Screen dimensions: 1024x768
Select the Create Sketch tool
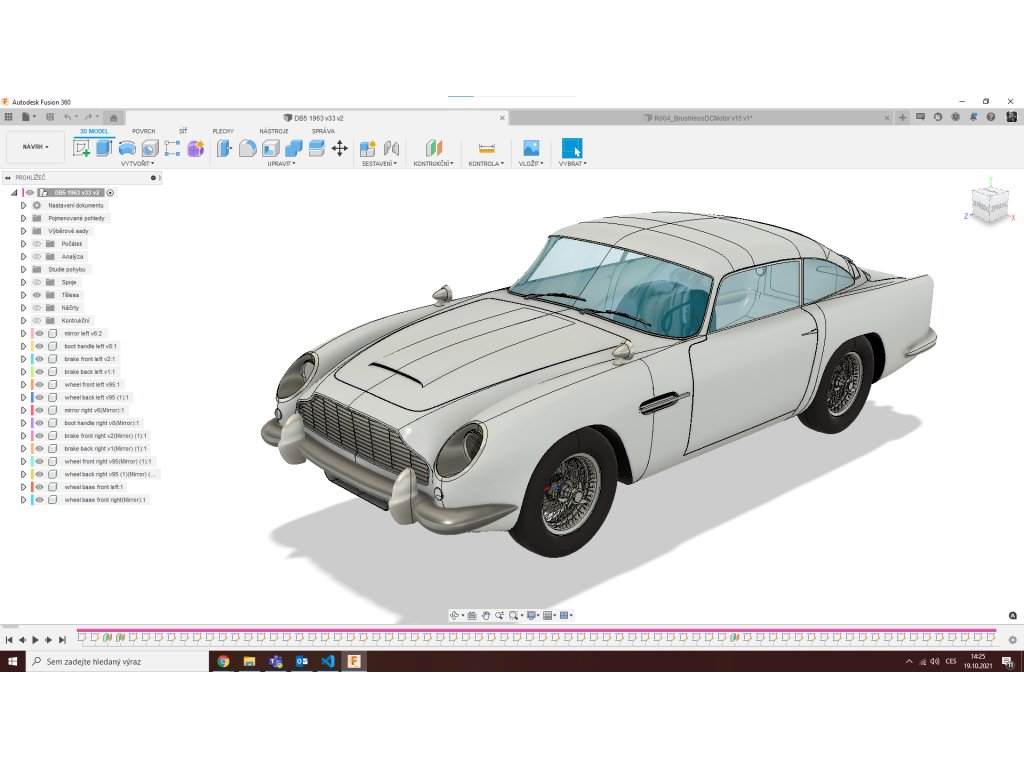(x=82, y=148)
